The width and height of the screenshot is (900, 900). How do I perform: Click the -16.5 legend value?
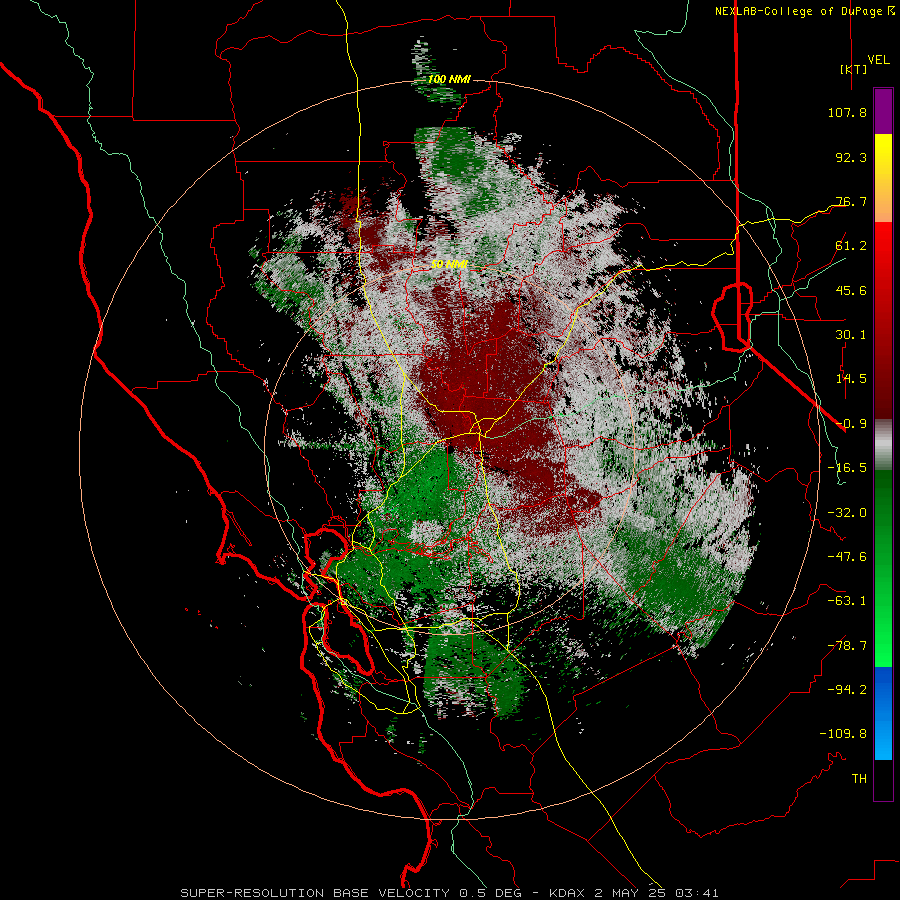847,468
